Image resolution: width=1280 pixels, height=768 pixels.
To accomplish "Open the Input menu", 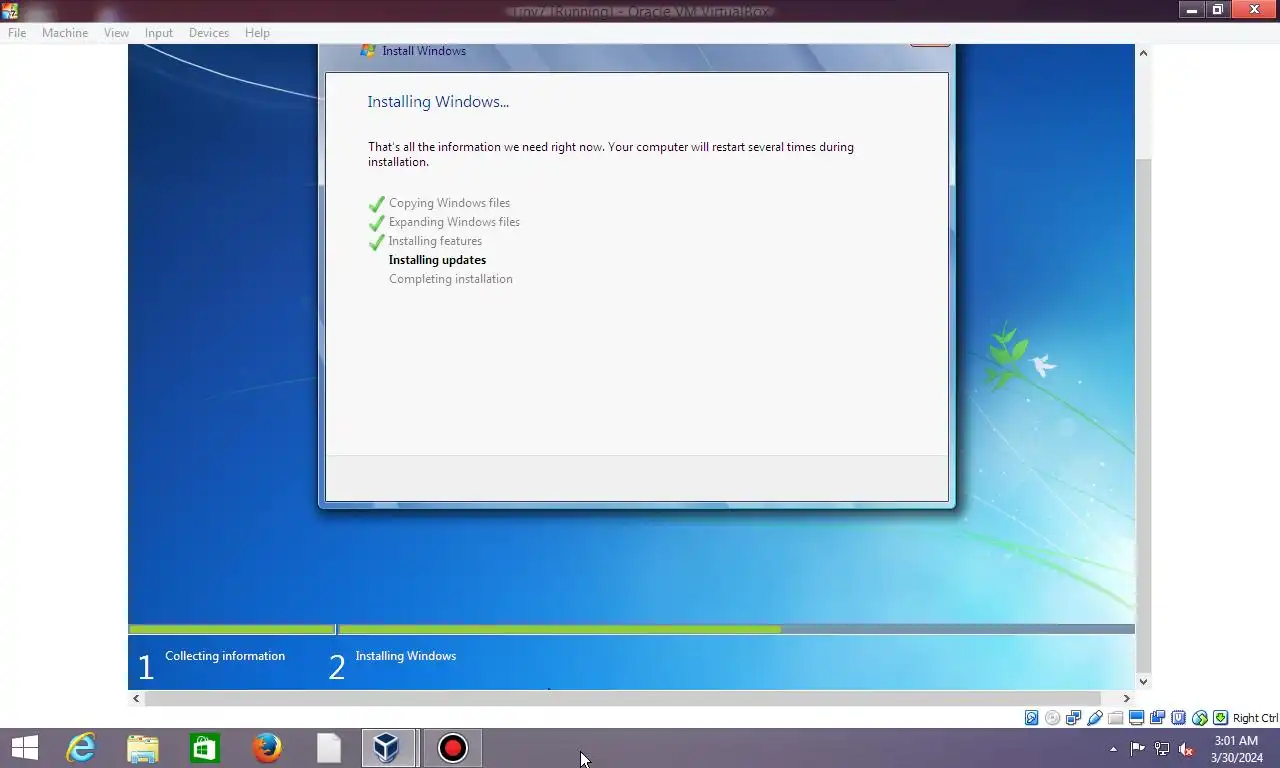I will (x=158, y=33).
